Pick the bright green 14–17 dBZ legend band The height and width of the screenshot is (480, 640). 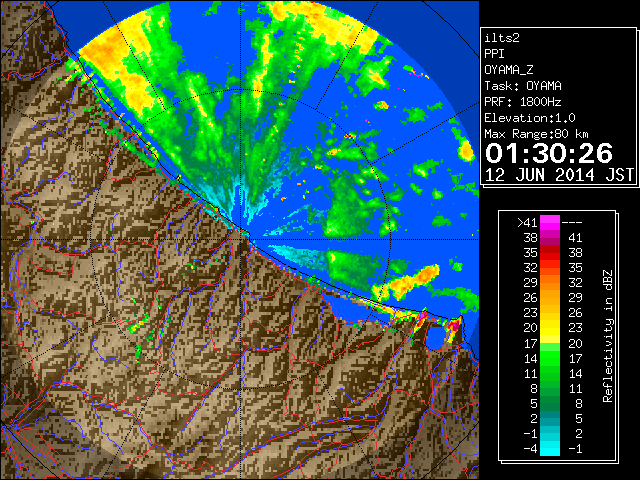(x=550, y=358)
